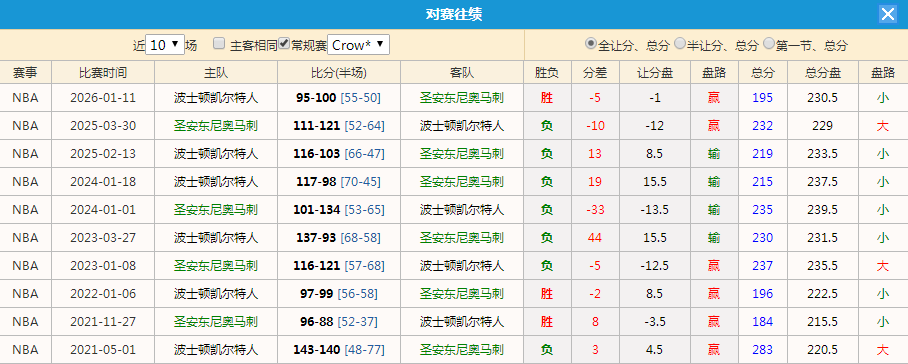This screenshot has height=364, width=908.
Task: Click the date 2021-11-27
Action: pos(103,322)
